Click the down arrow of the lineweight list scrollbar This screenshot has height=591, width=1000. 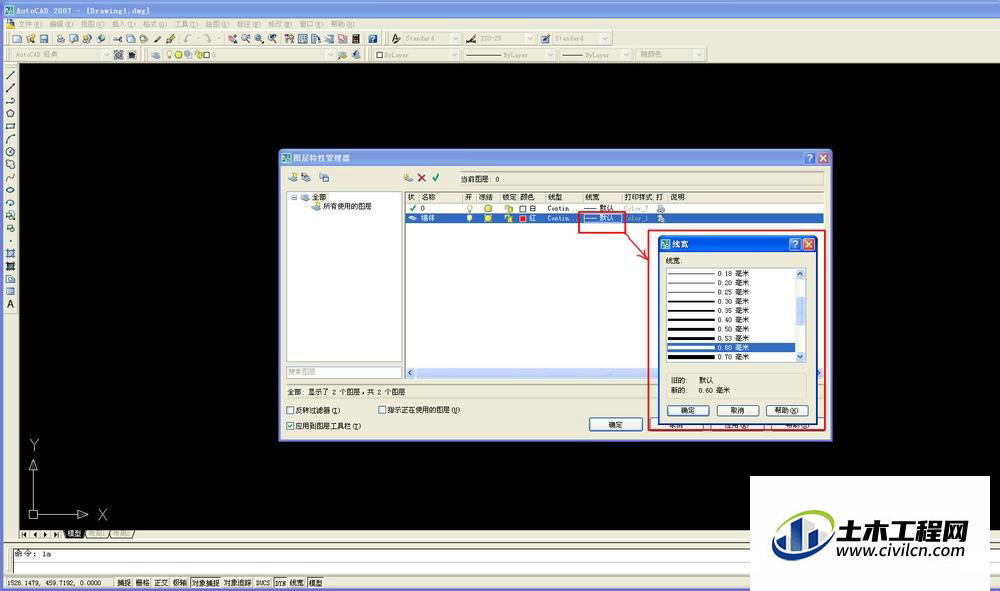pos(800,357)
